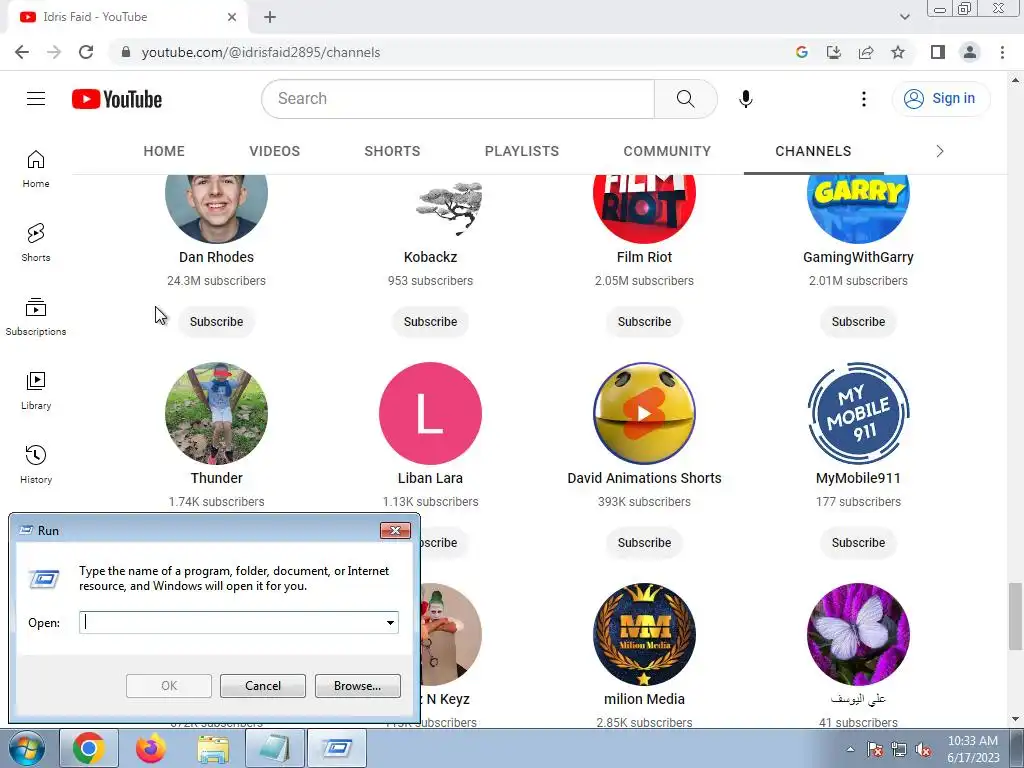Switch to the COMMUNITY tab
Screen dimensions: 1024x768
pyautogui.click(x=667, y=152)
